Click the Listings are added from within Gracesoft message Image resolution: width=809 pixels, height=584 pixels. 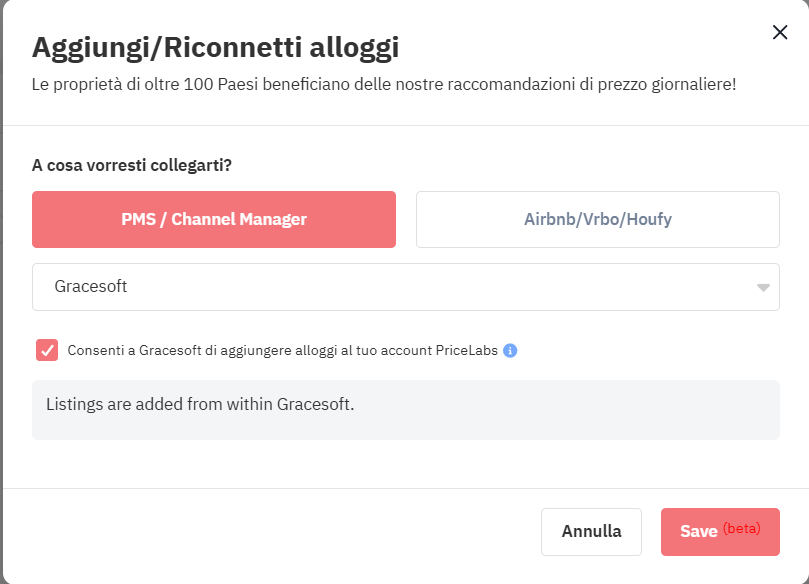tap(200, 404)
